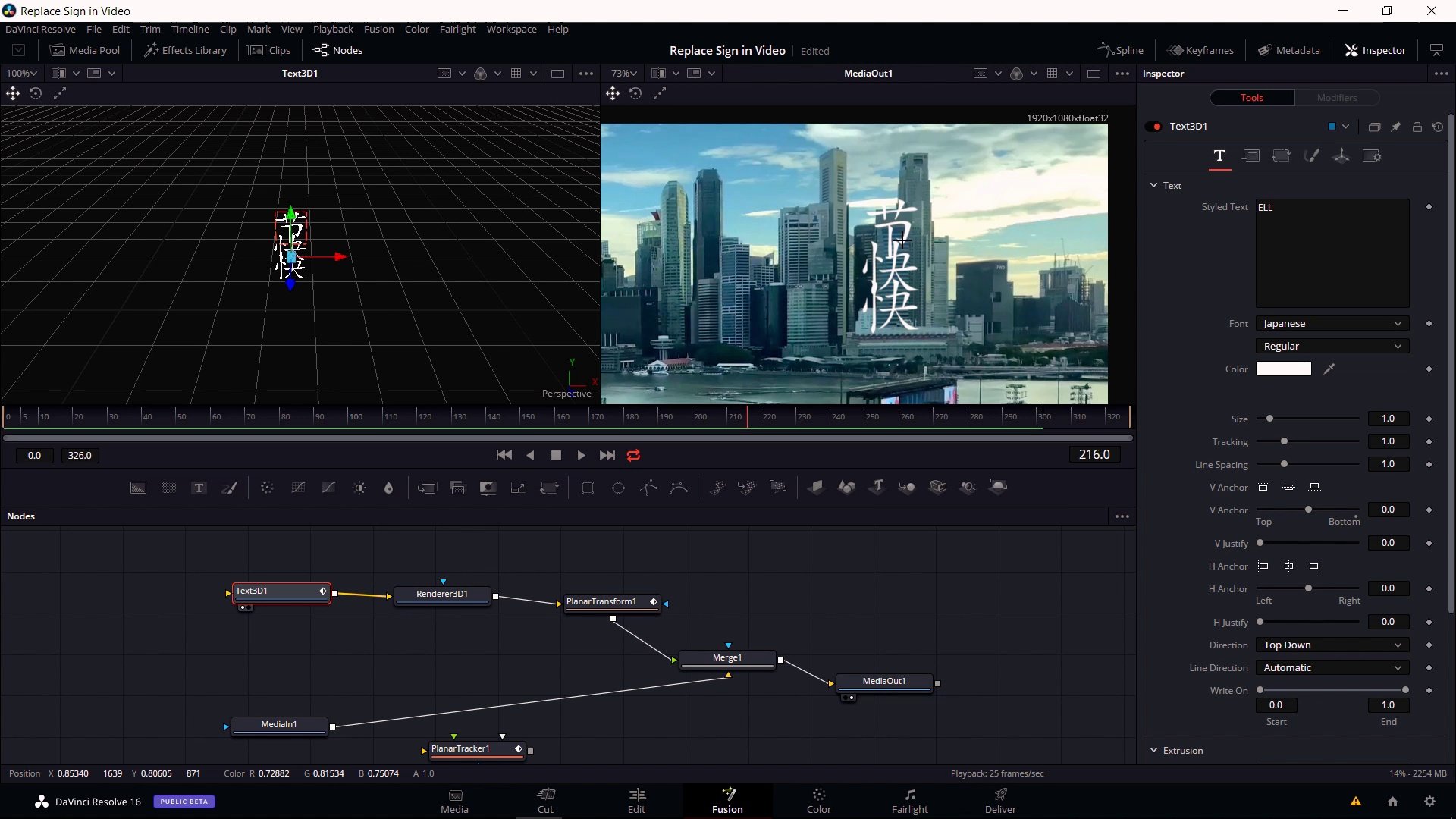This screenshot has width=1456, height=819.
Task: Click the Inspector panel icon
Action: tap(1353, 50)
